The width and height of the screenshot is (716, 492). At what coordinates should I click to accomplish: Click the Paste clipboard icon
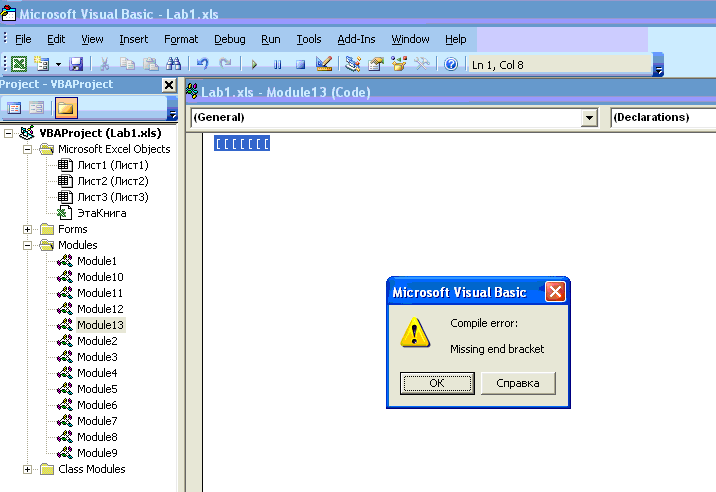pyautogui.click(x=150, y=64)
